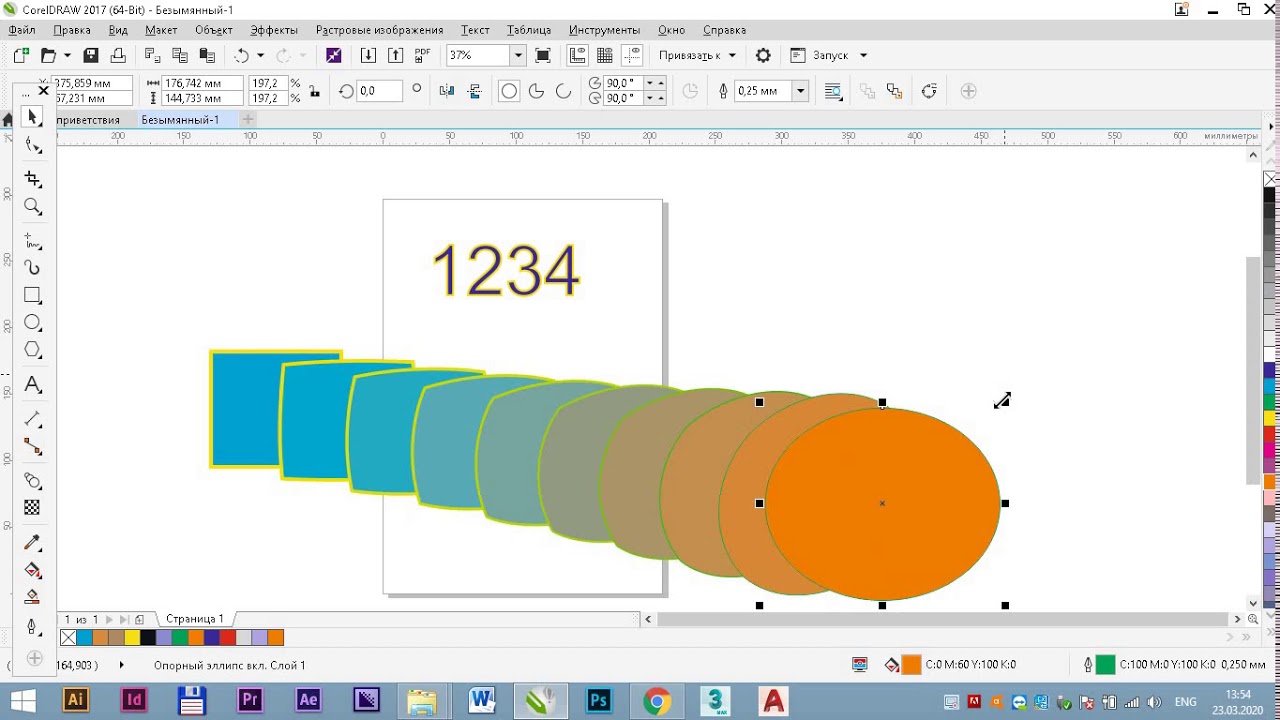
Task: Open outline width 0,25 мм dropdown
Action: pyautogui.click(x=800, y=91)
